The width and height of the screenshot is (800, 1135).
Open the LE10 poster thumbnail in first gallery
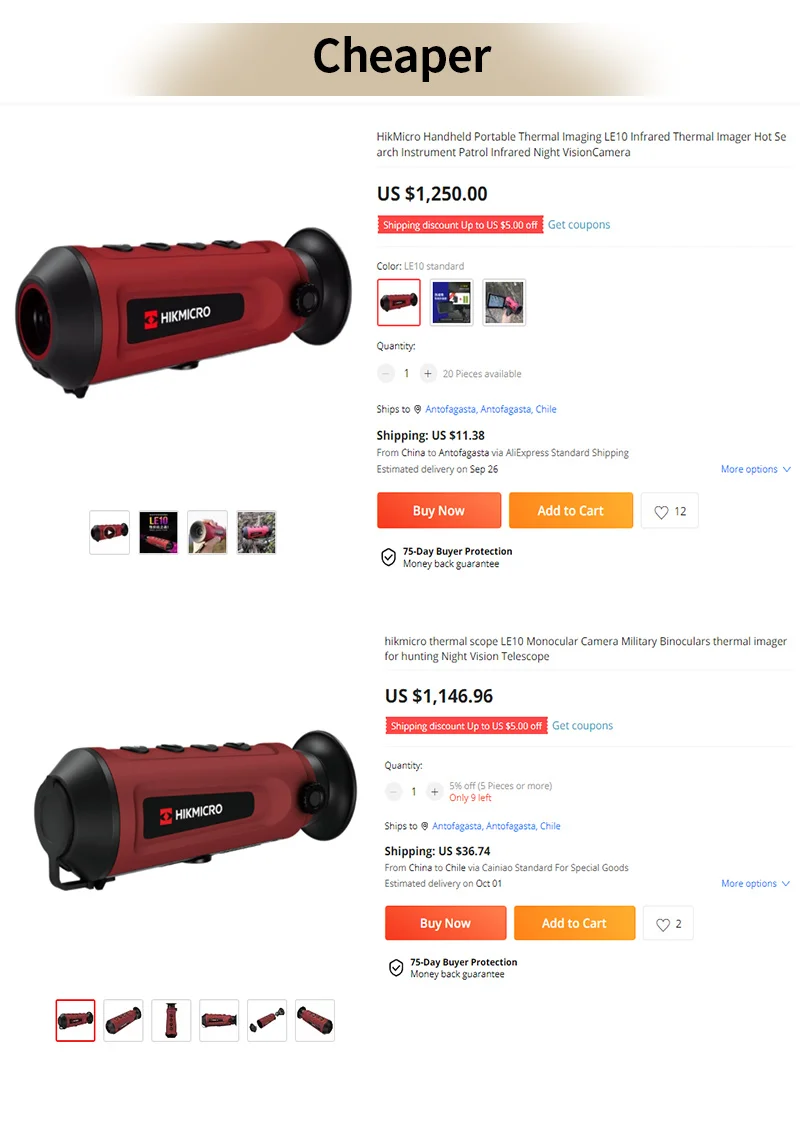click(x=159, y=533)
